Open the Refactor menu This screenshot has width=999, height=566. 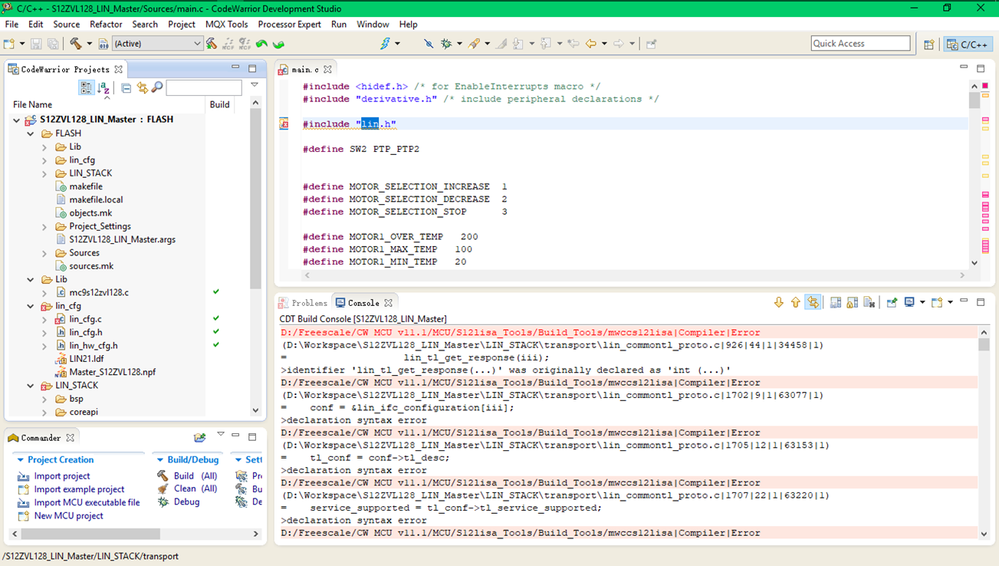(106, 24)
